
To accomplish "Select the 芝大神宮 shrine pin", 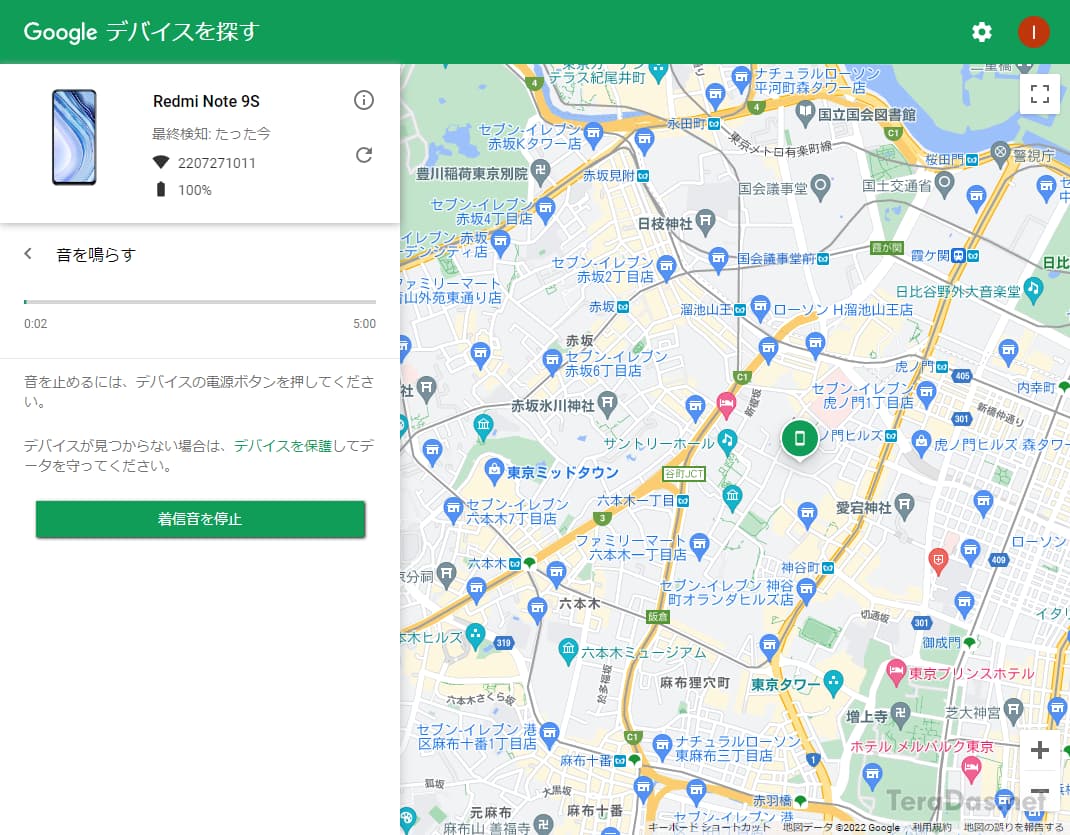I will pyautogui.click(x=1013, y=710).
